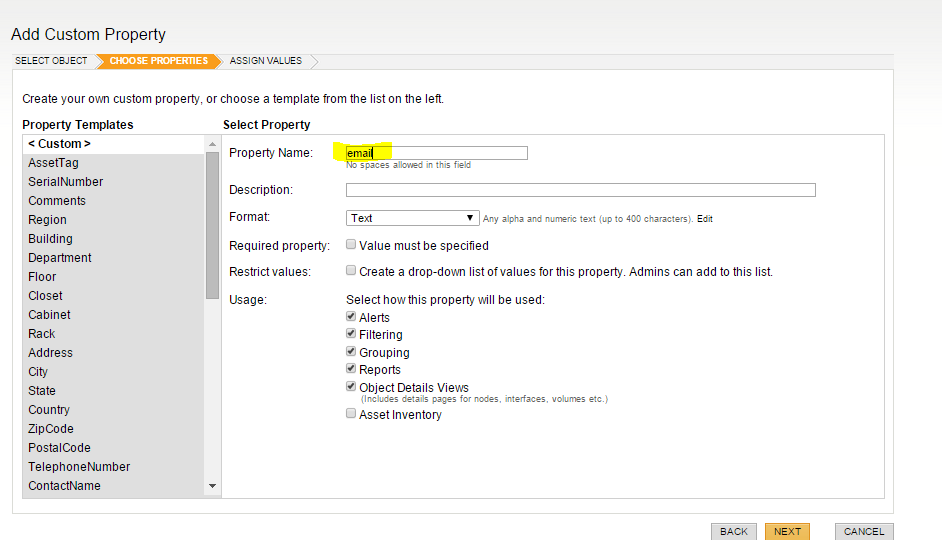Select the ZipCode template
The height and width of the screenshot is (557, 942).
click(x=114, y=429)
